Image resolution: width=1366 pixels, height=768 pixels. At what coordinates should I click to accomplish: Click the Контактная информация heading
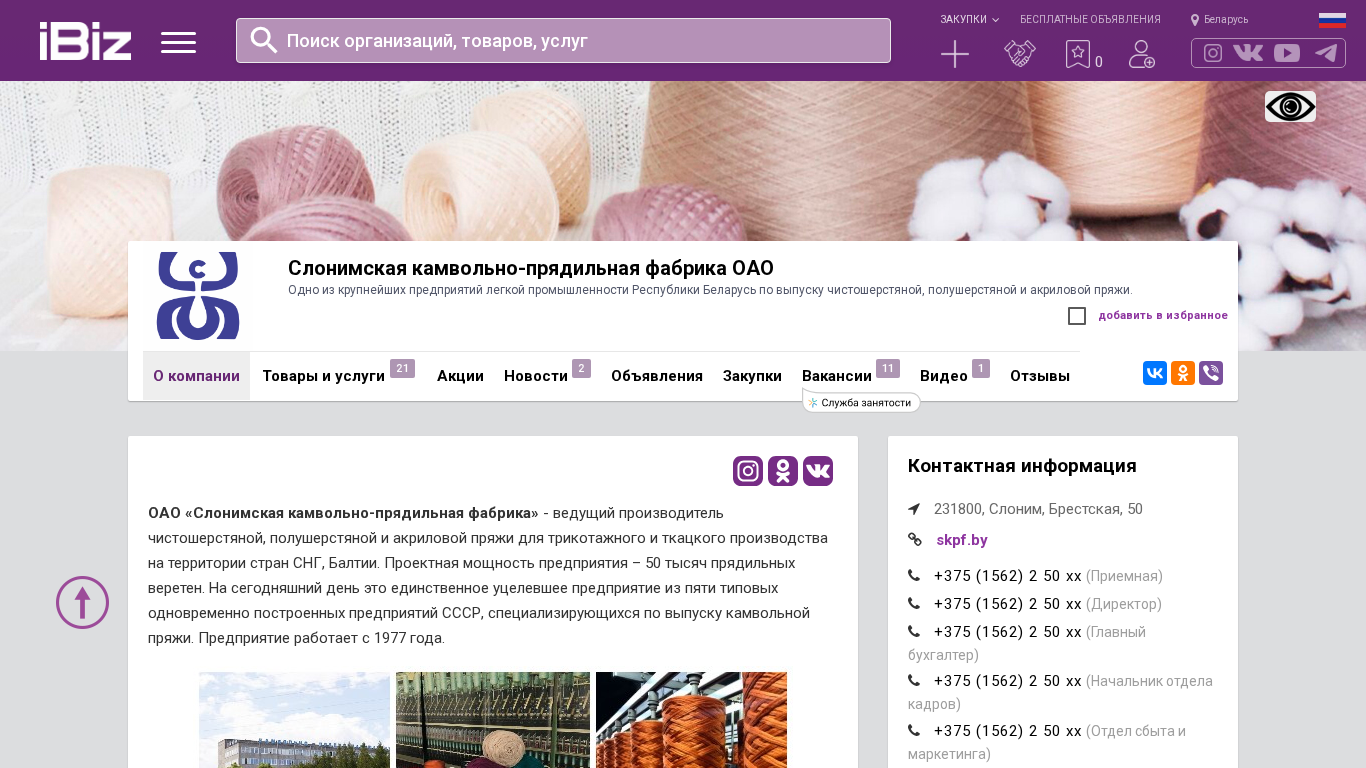1022,466
